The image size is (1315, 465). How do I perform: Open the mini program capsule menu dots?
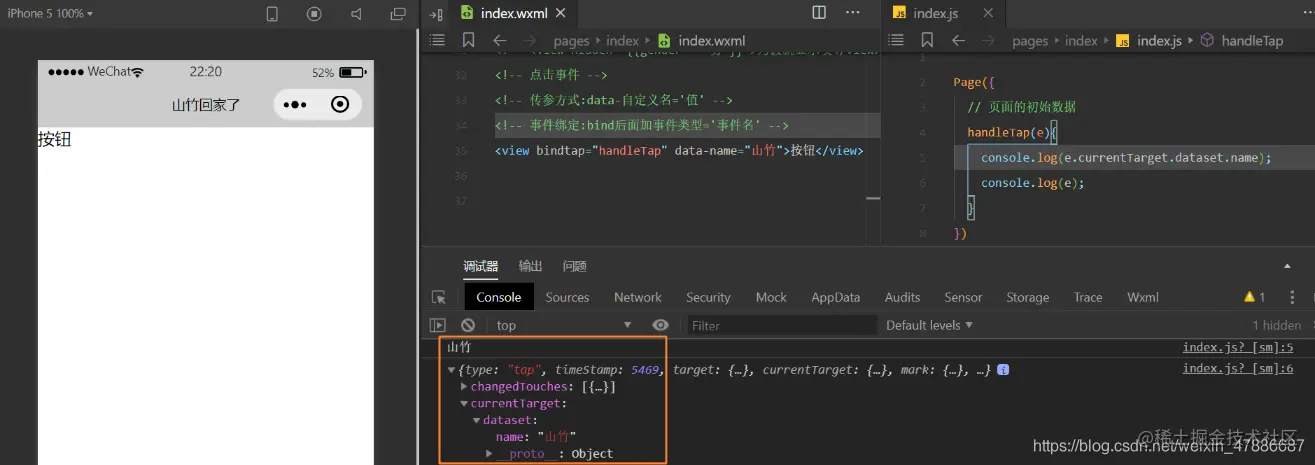295,104
